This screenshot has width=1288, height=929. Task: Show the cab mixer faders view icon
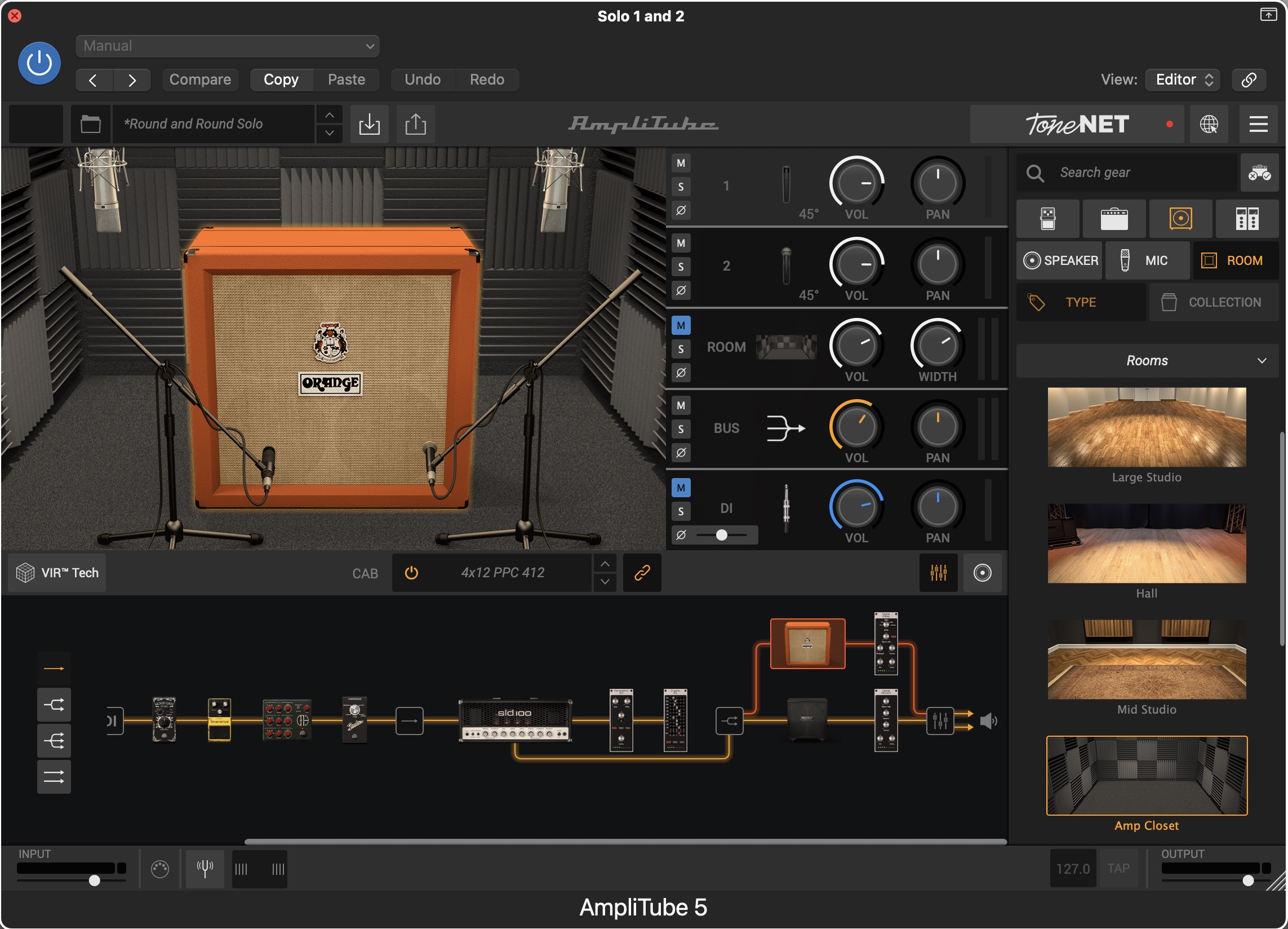click(938, 573)
